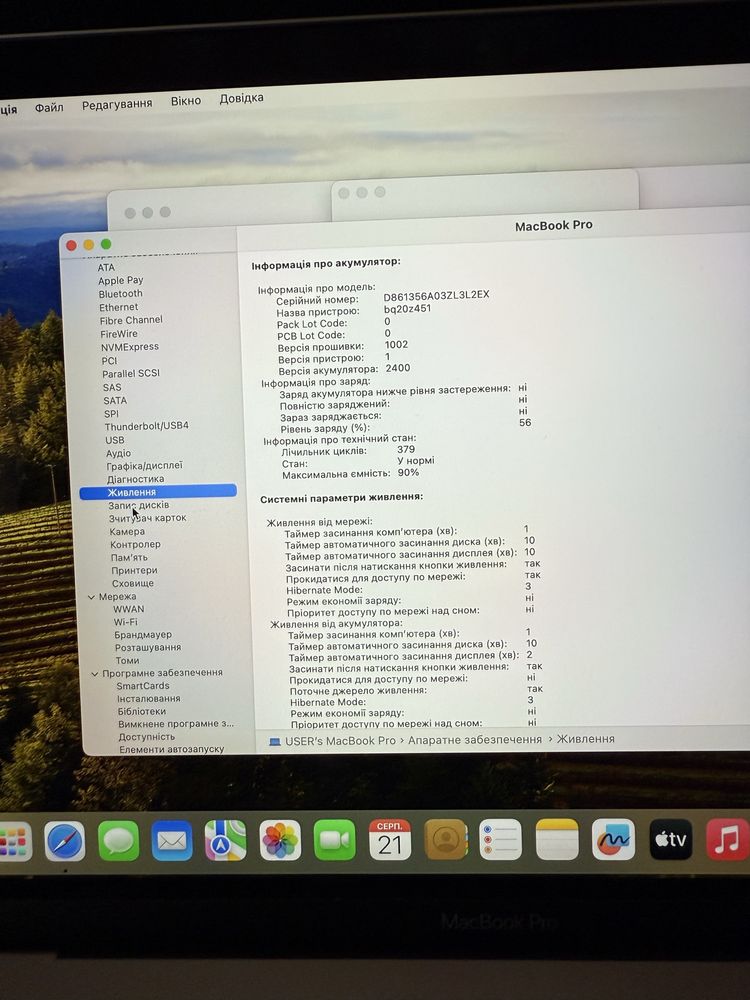This screenshot has width=750, height=1000.
Task: Click the status value У нормі
Action: click(416, 461)
